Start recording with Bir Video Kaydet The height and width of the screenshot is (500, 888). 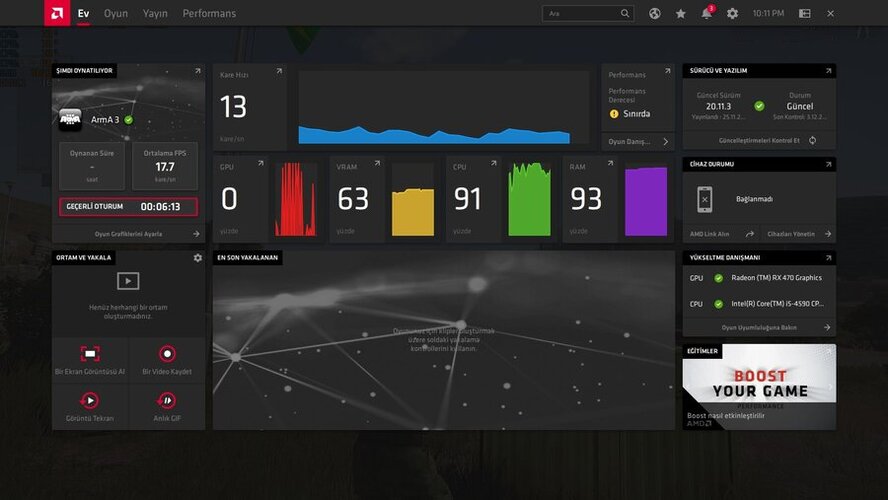tap(167, 360)
